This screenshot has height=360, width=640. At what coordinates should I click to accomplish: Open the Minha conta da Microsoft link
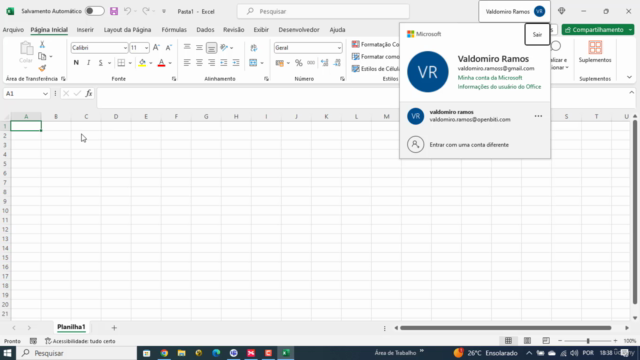490,78
